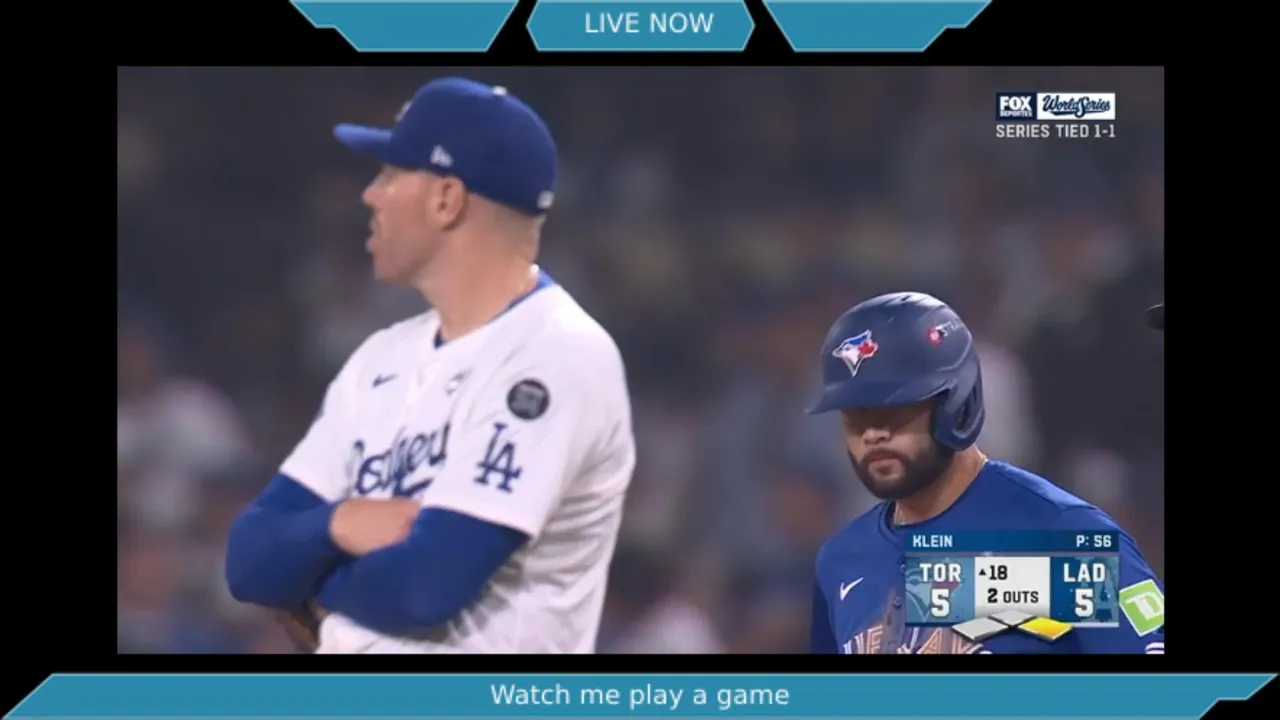The image size is (1280, 720).
Task: Click the LAD team score box
Action: coord(1084,590)
